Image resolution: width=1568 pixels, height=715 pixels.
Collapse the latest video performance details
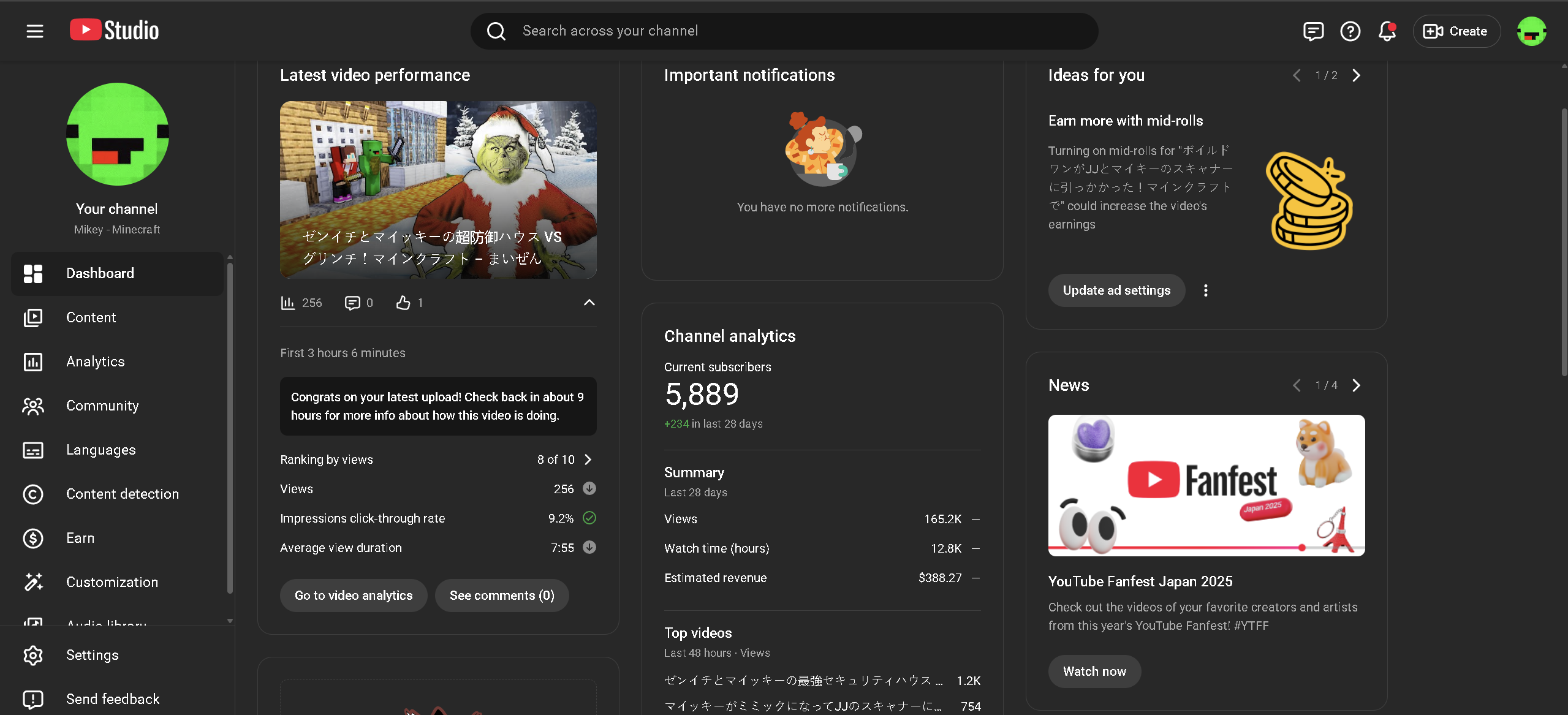click(x=589, y=303)
